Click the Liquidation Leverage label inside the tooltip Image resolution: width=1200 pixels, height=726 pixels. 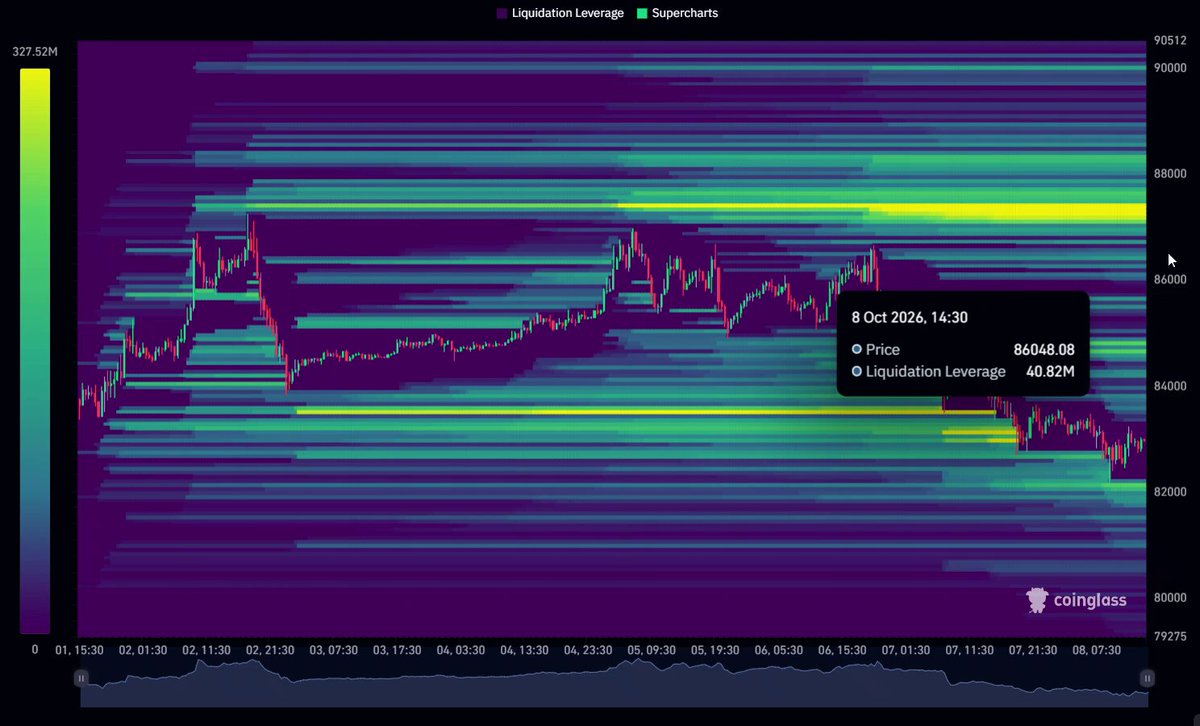click(936, 372)
